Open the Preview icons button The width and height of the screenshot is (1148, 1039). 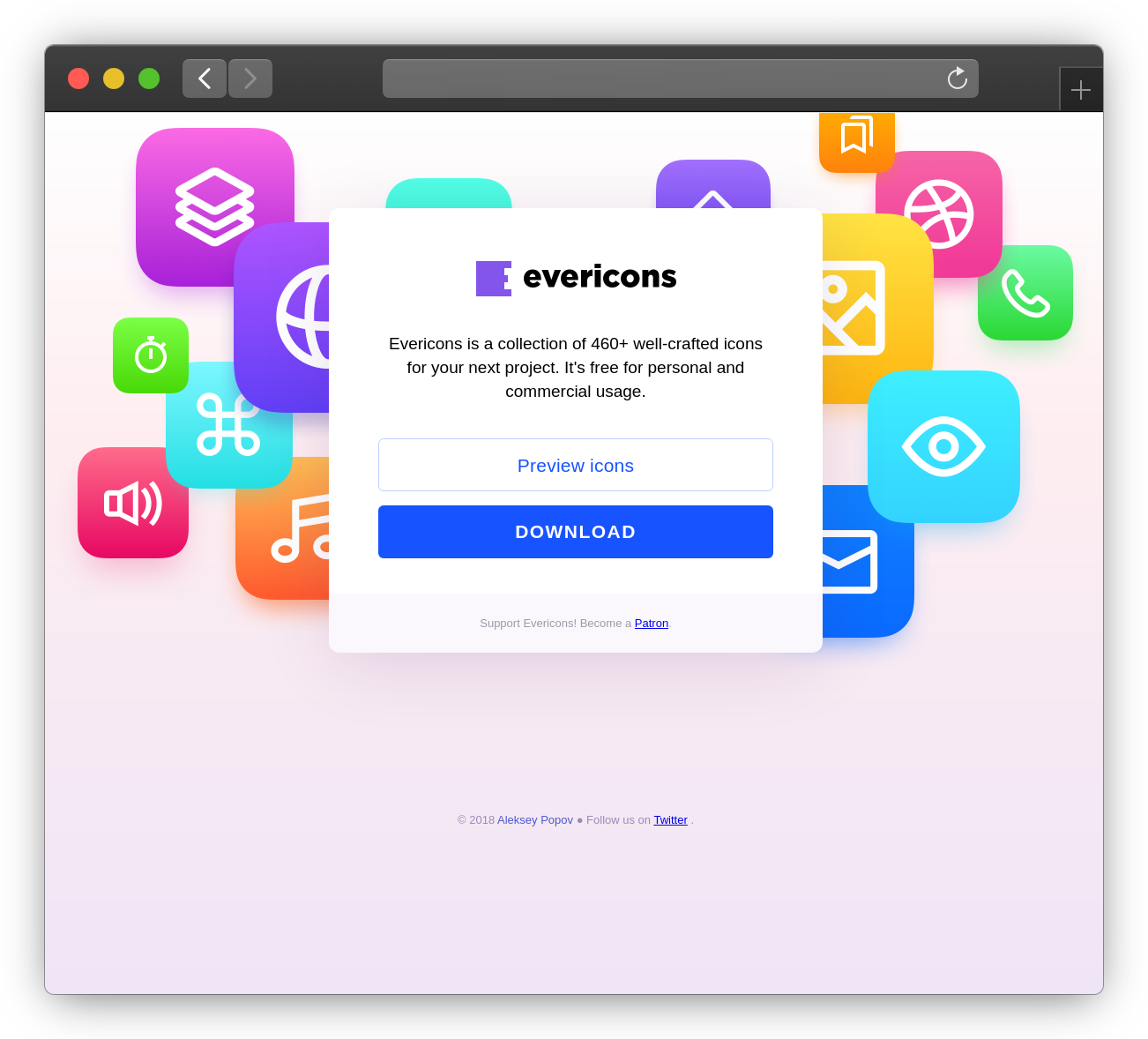click(576, 465)
